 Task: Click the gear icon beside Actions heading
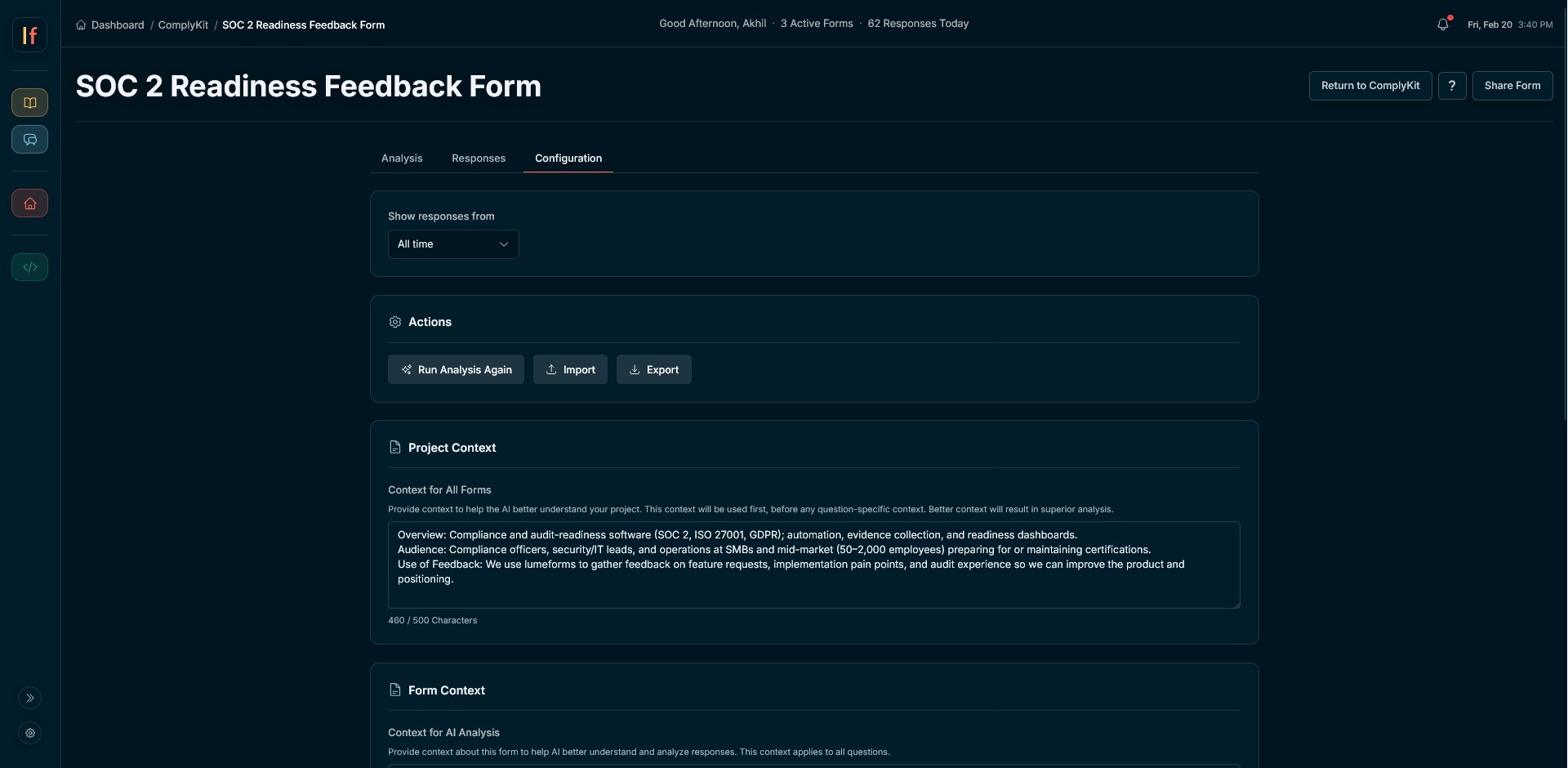(395, 322)
